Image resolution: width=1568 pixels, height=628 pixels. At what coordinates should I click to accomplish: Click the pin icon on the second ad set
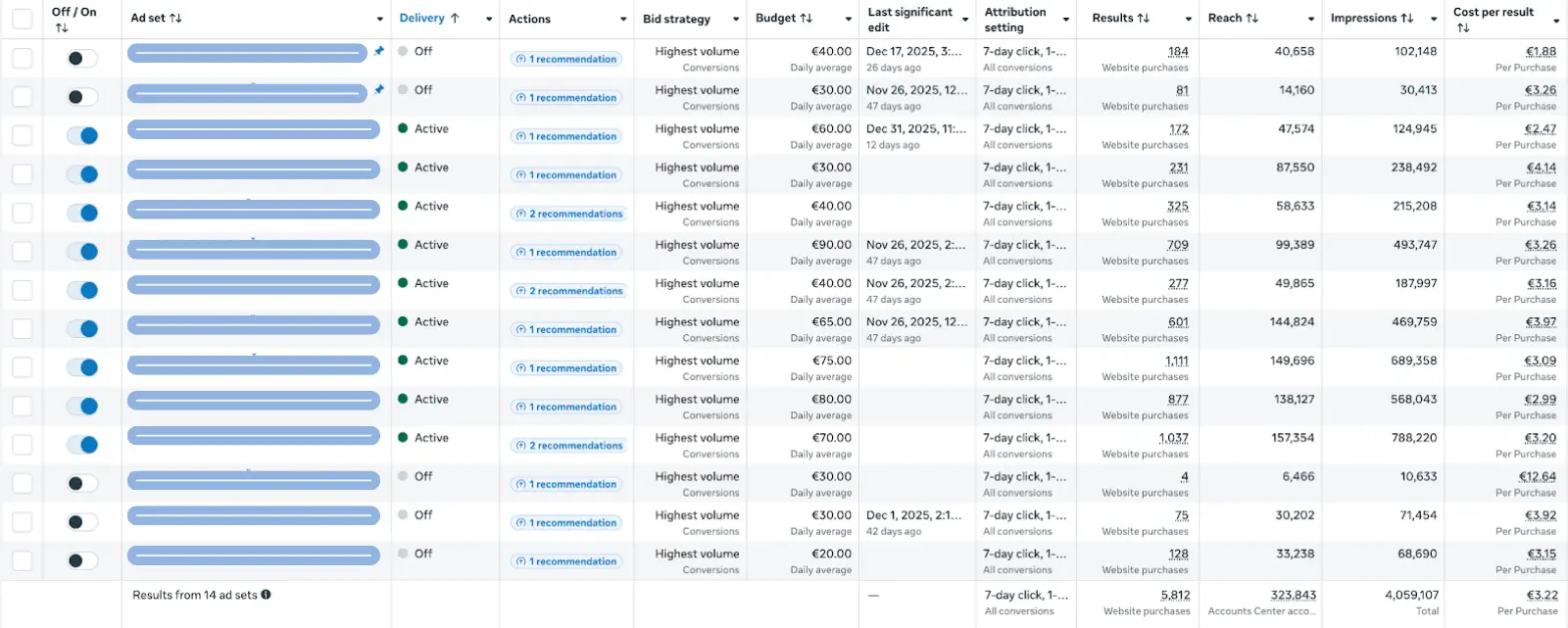pyautogui.click(x=379, y=90)
